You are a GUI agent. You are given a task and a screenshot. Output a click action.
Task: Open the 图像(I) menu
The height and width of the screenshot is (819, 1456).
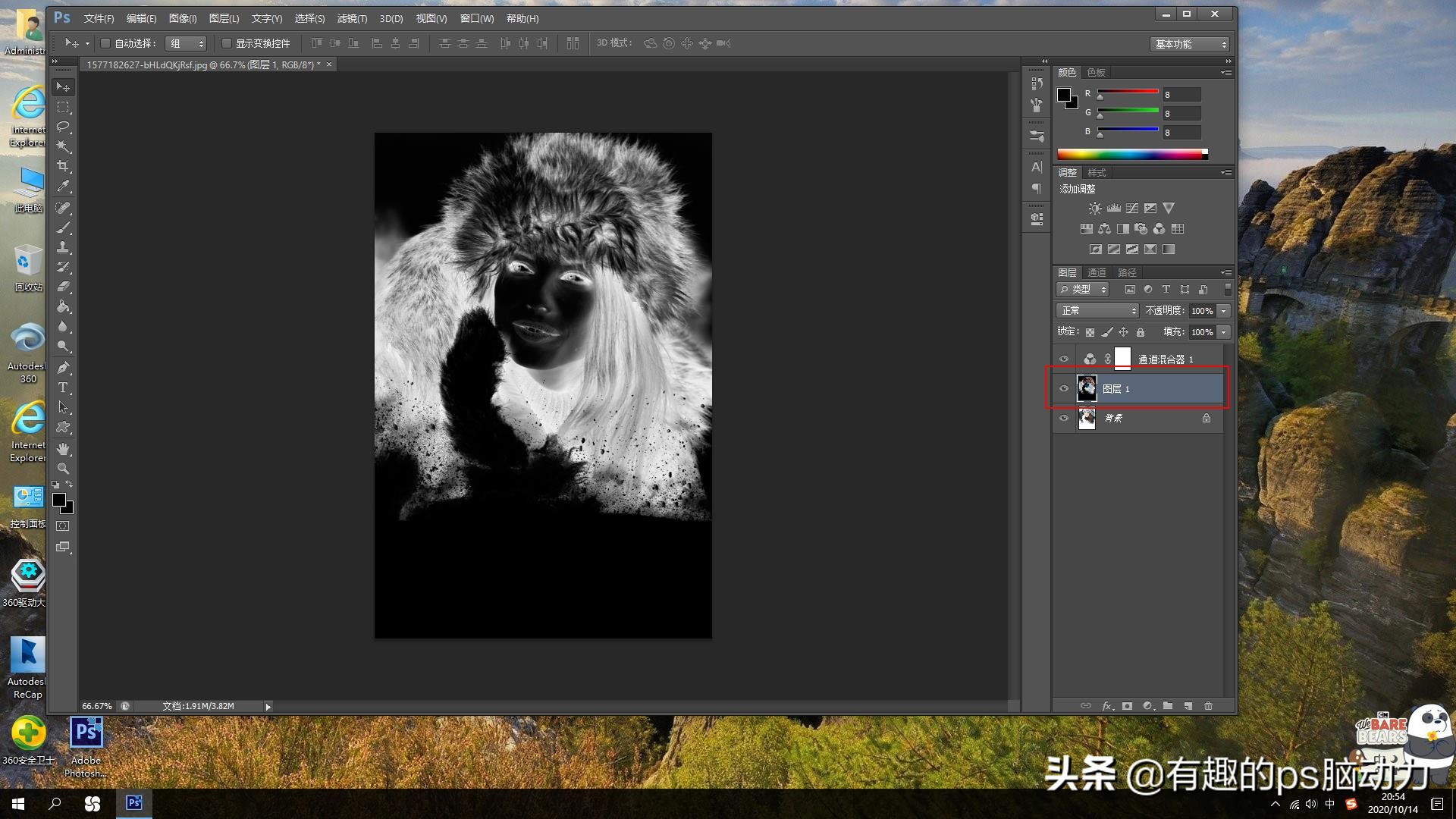183,18
